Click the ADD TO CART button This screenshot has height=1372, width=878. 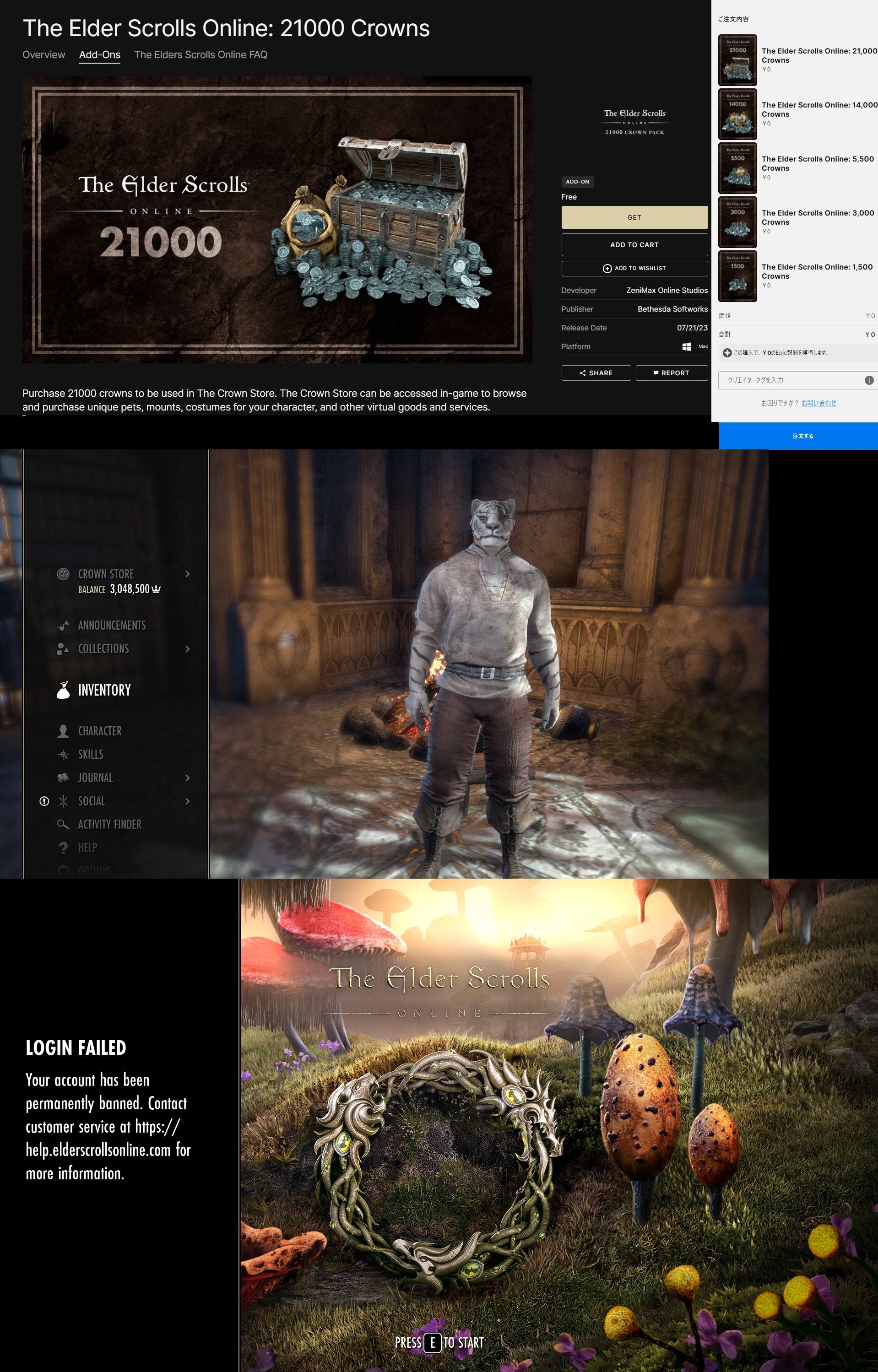(634, 244)
